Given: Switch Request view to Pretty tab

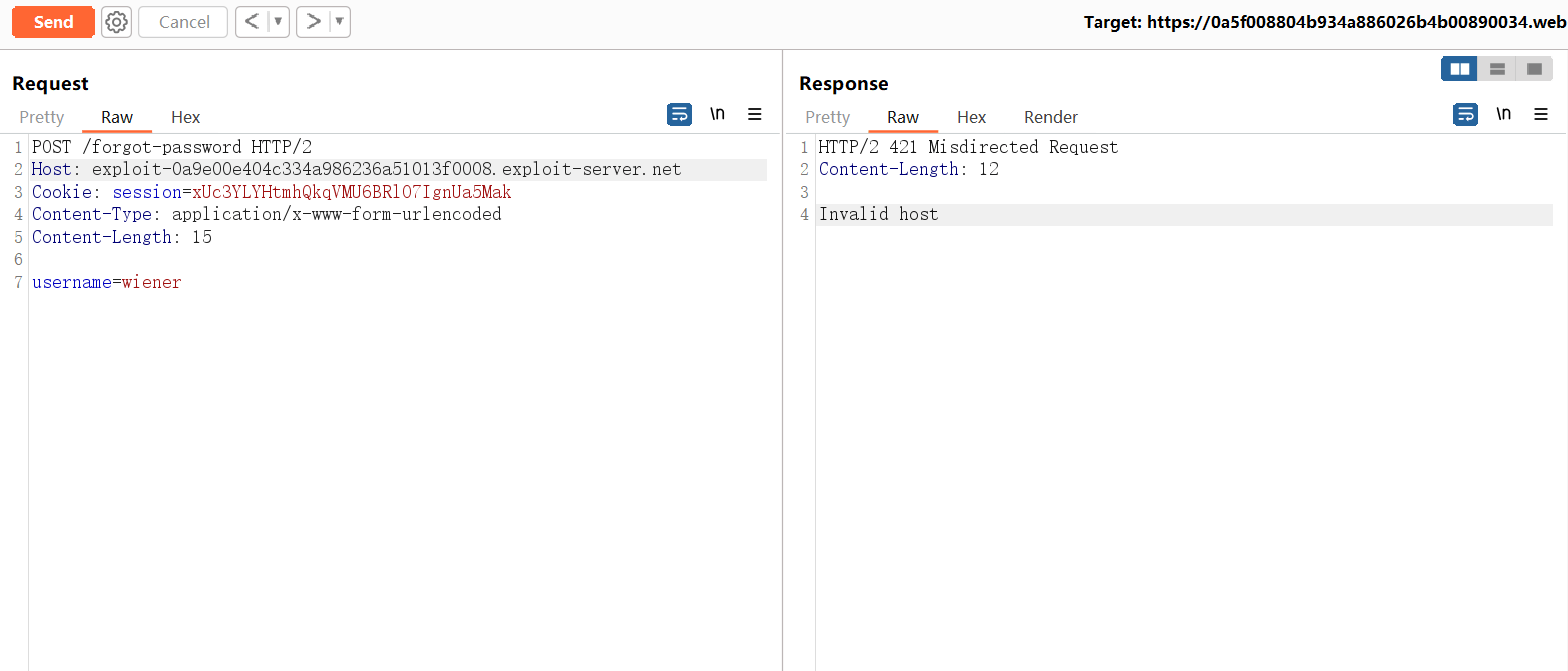Looking at the screenshot, I should [42, 117].
